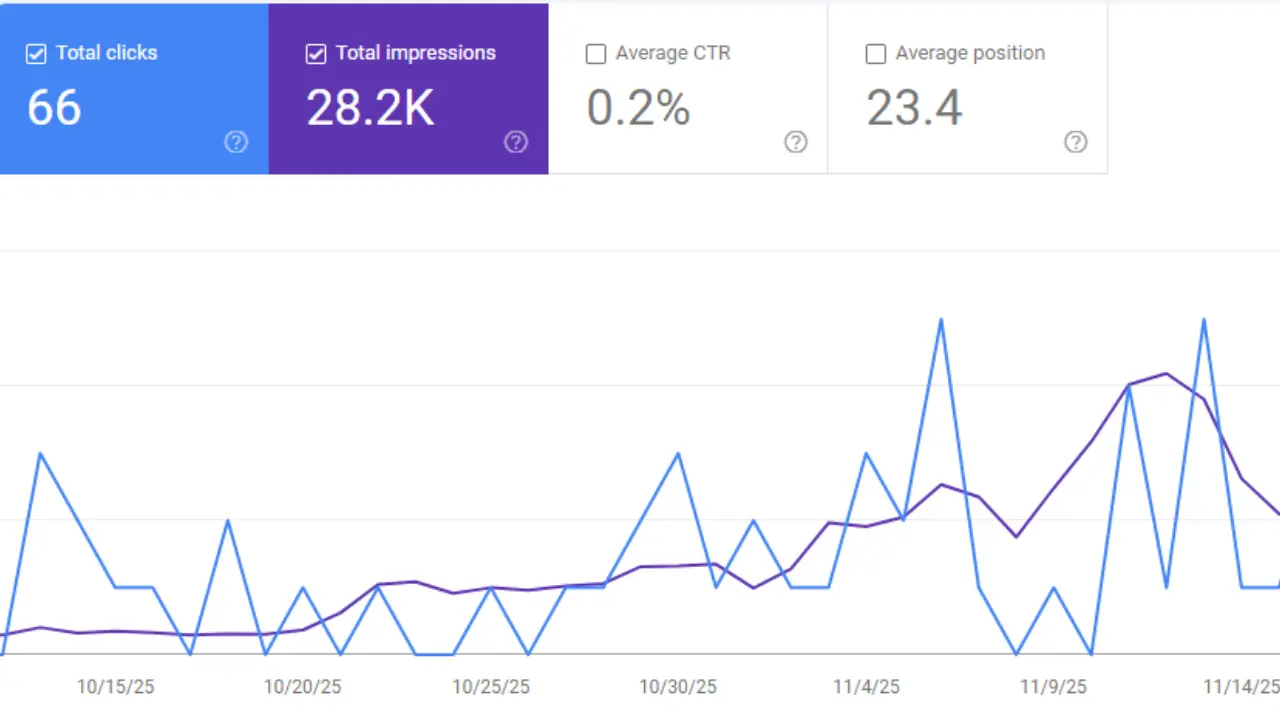1280x720 pixels.
Task: Click the 10/30/25 date label
Action: [x=677, y=687]
